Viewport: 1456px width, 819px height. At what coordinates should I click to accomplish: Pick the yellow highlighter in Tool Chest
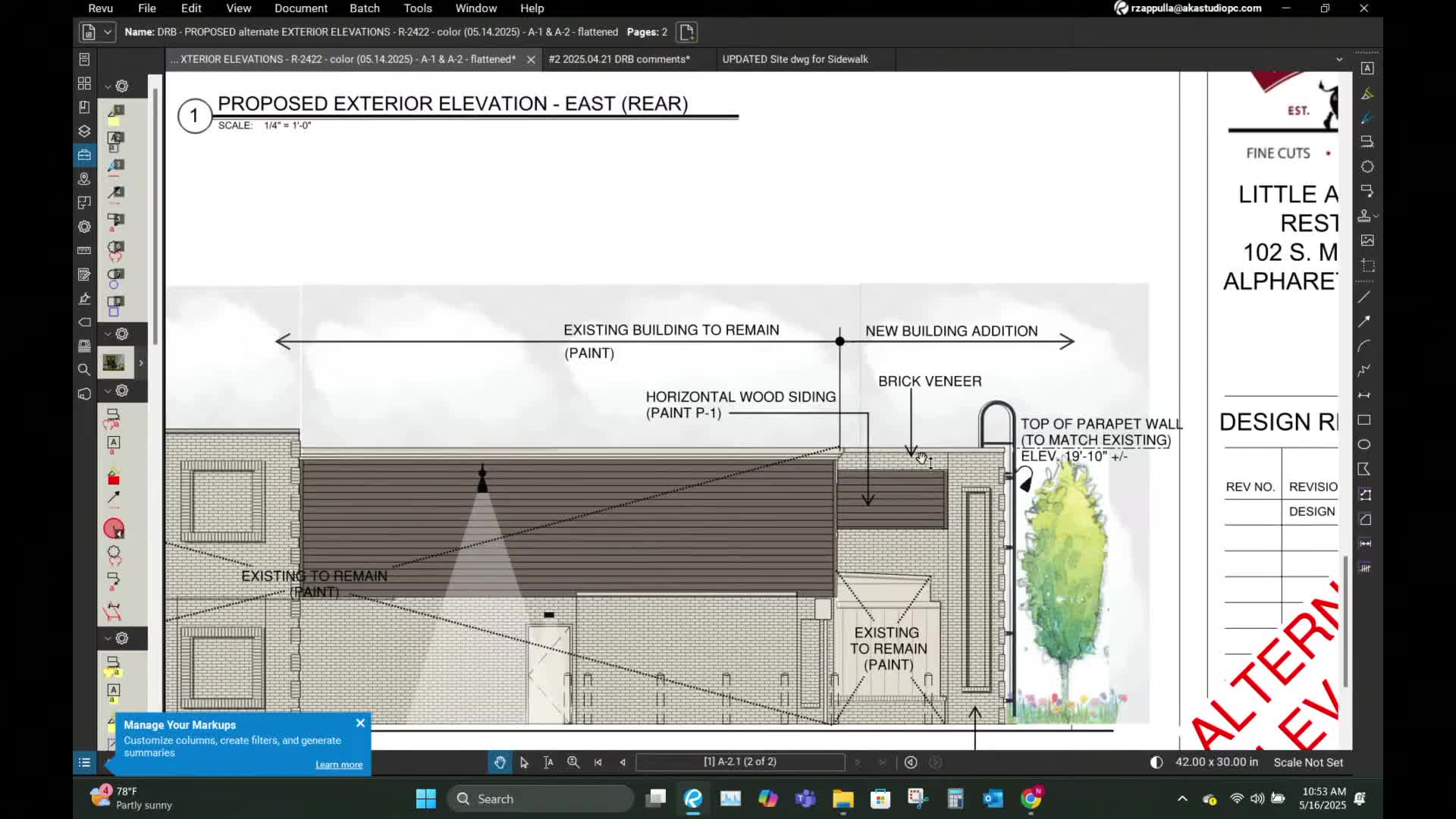pos(114,115)
